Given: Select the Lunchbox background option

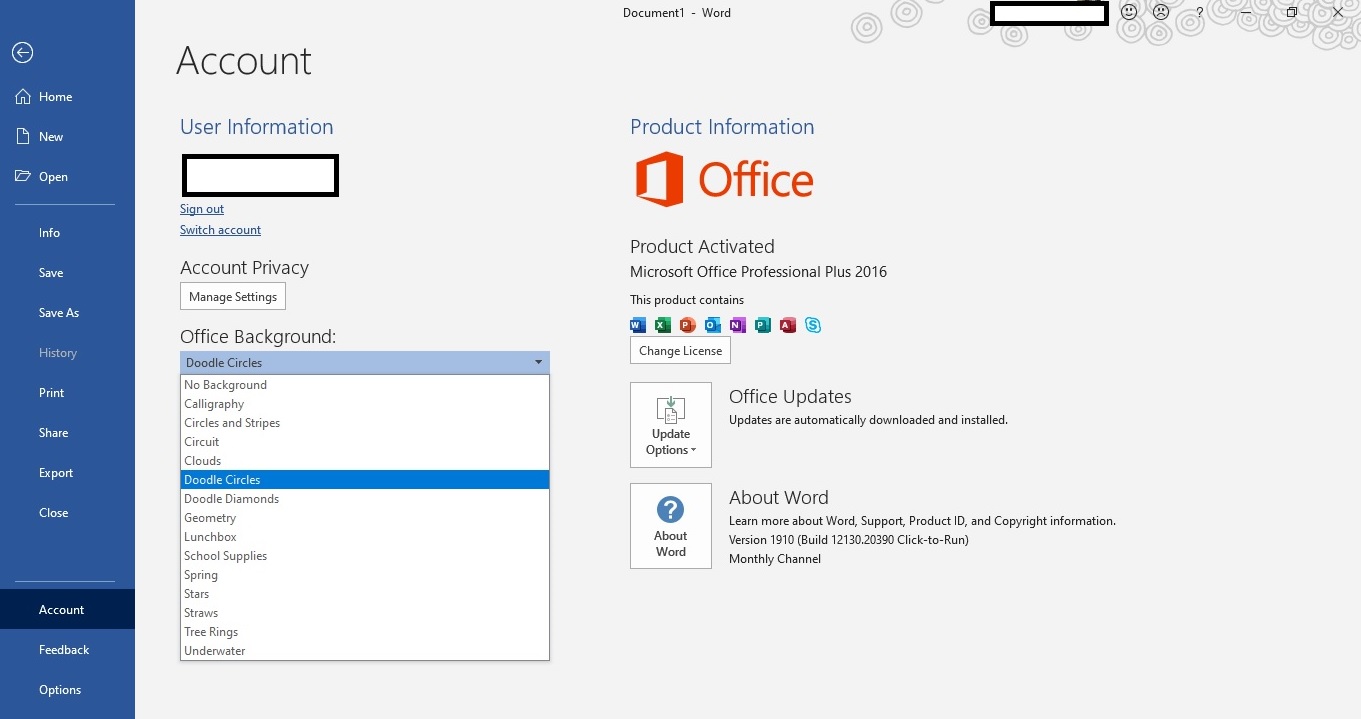Looking at the screenshot, I should (365, 537).
